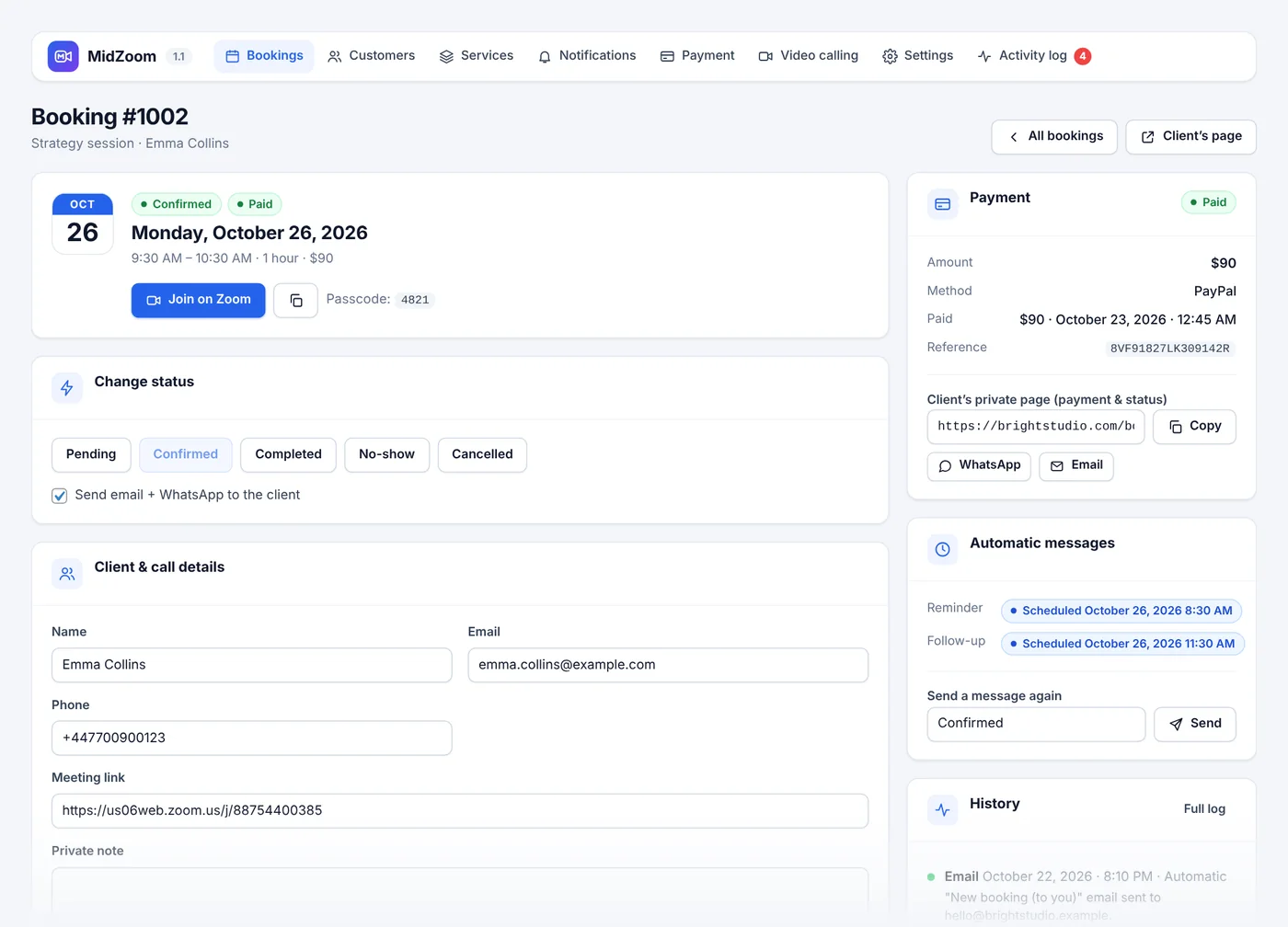
Task: Share private page via Email button
Action: [x=1076, y=466]
